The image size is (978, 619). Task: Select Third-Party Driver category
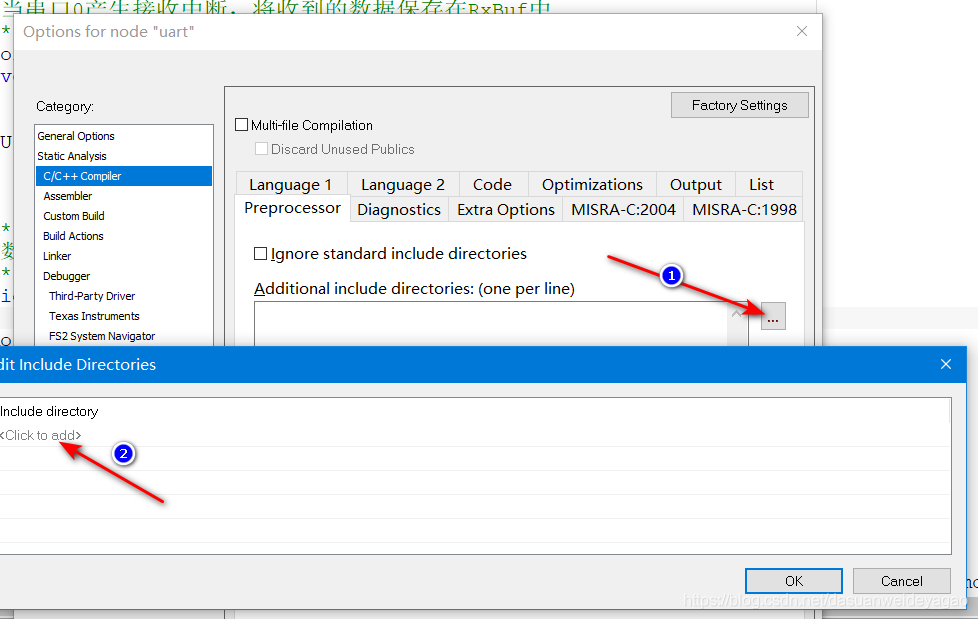pyautogui.click(x=123, y=296)
